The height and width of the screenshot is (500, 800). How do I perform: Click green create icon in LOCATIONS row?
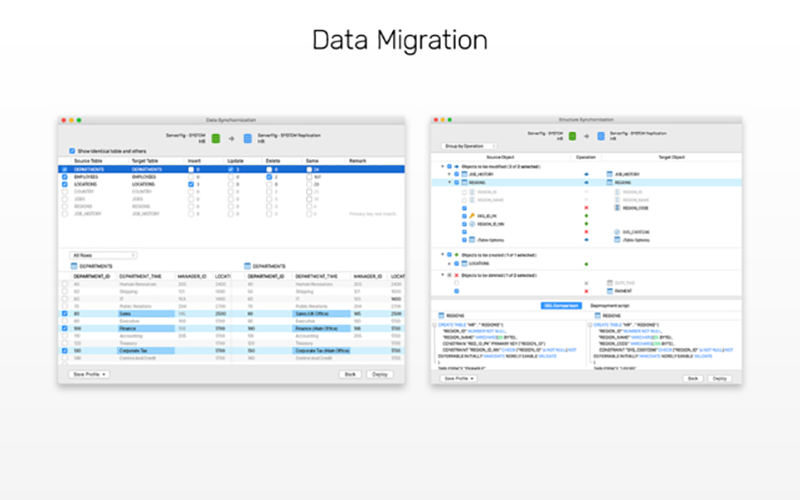pos(586,264)
